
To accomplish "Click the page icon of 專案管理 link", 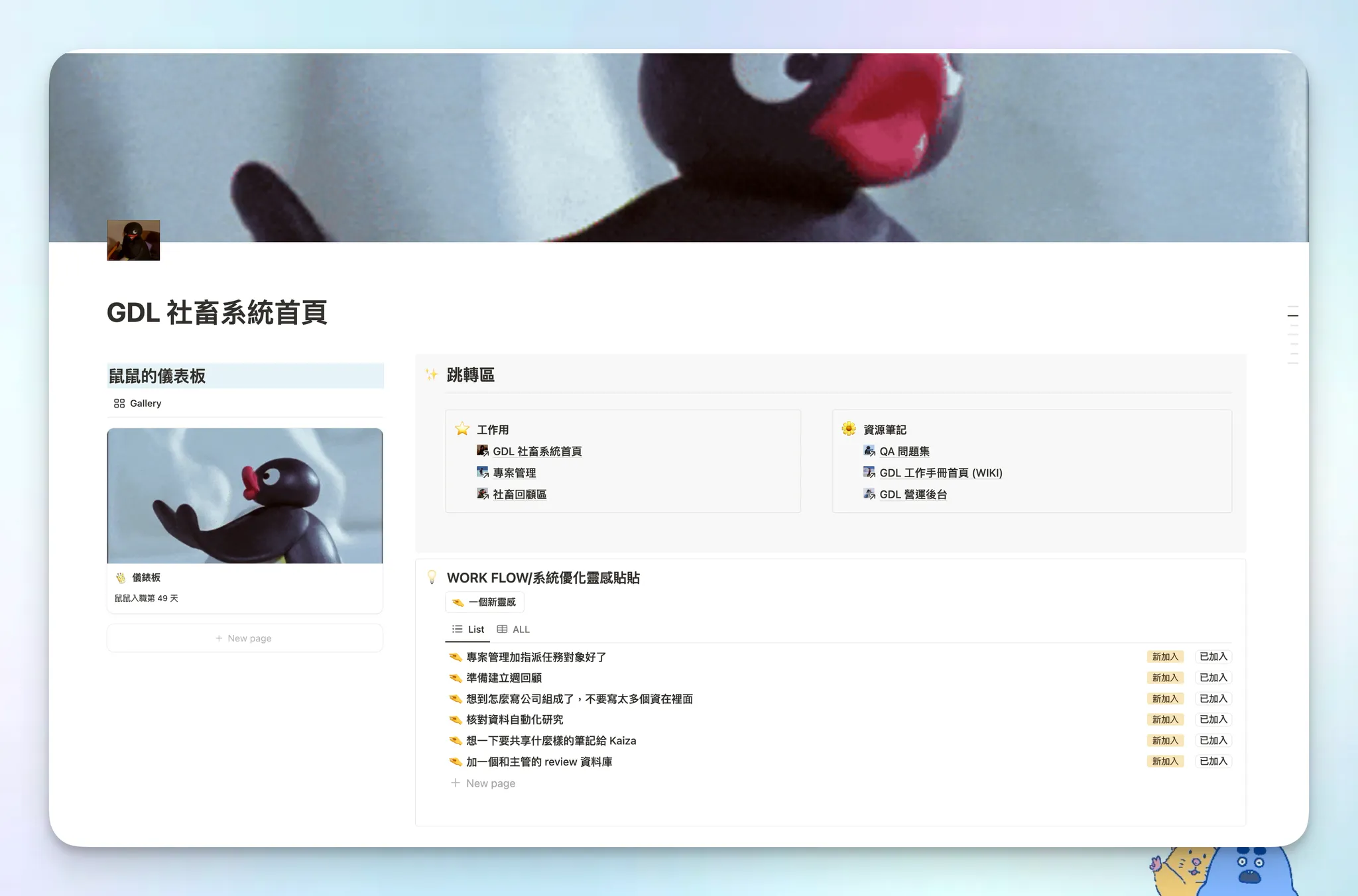I will click(x=483, y=472).
